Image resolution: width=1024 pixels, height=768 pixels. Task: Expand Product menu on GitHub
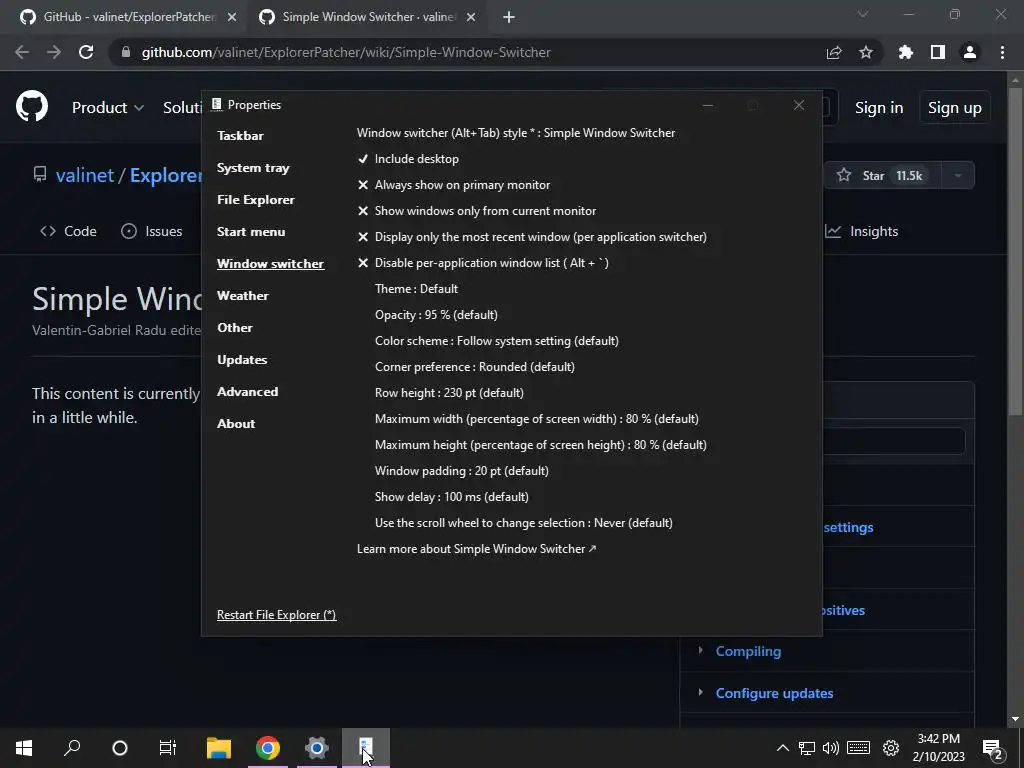108,108
